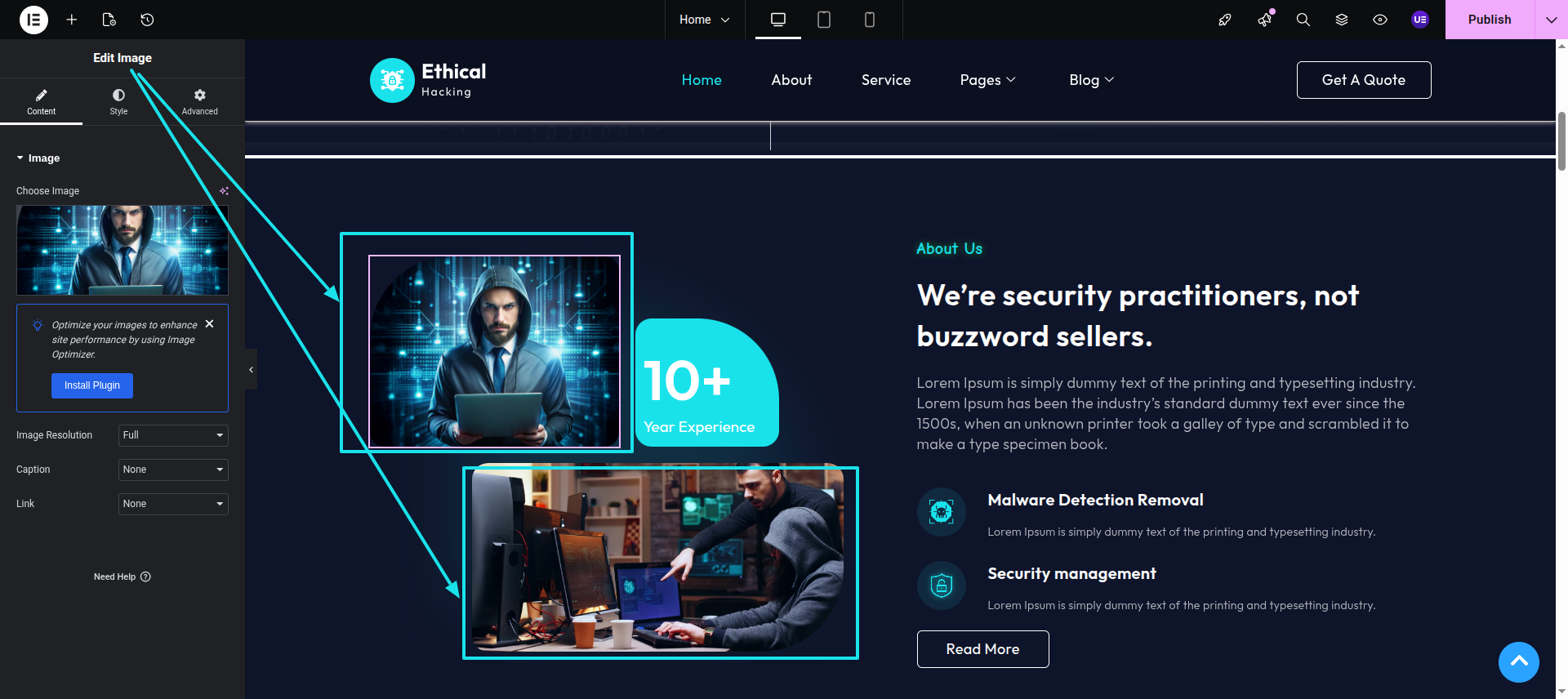This screenshot has height=699, width=1568.
Task: Click the Install Plugin button
Action: tap(92, 385)
